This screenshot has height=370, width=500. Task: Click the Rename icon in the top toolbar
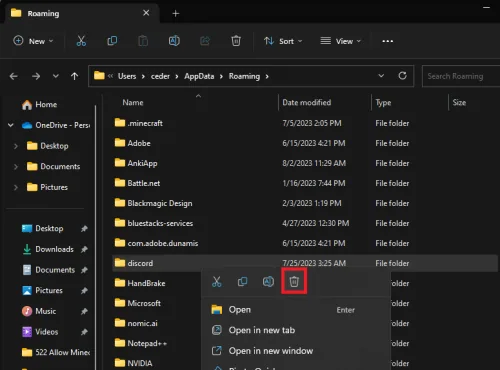click(174, 41)
